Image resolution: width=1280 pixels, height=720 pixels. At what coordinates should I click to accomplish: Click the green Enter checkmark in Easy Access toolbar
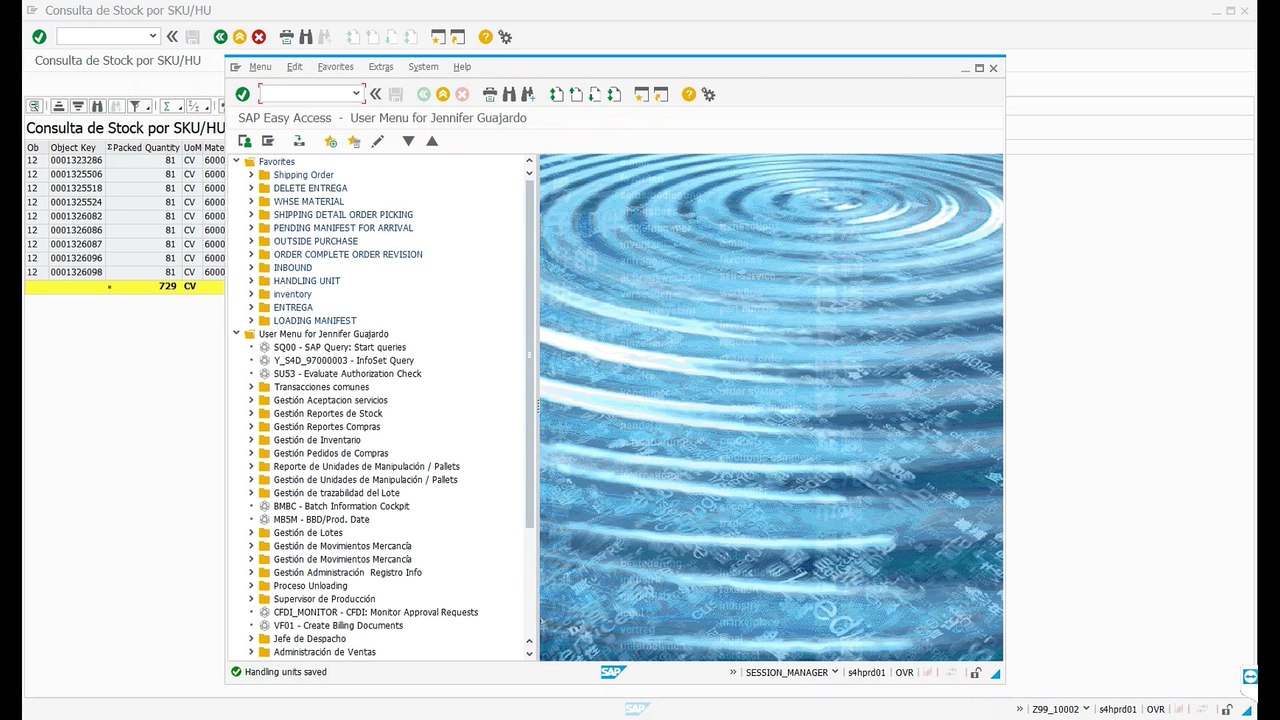pyautogui.click(x=243, y=94)
